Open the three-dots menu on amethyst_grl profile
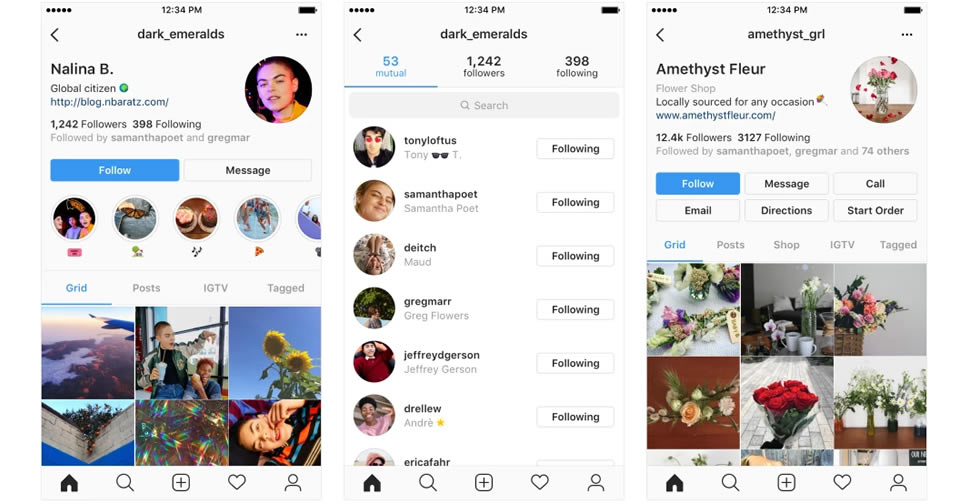Screen dimensions: 968x504 pos(906,35)
